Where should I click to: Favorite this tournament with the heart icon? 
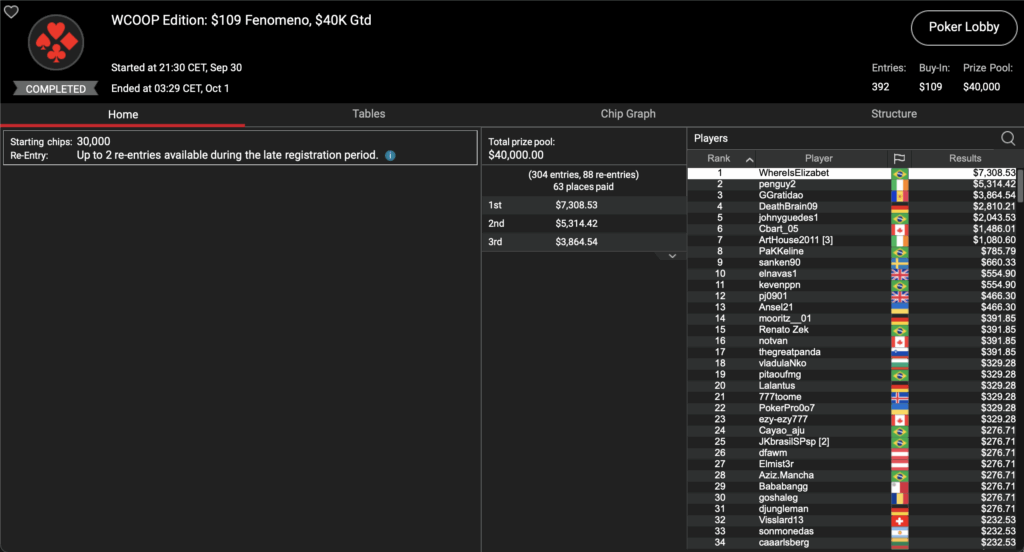tap(11, 12)
